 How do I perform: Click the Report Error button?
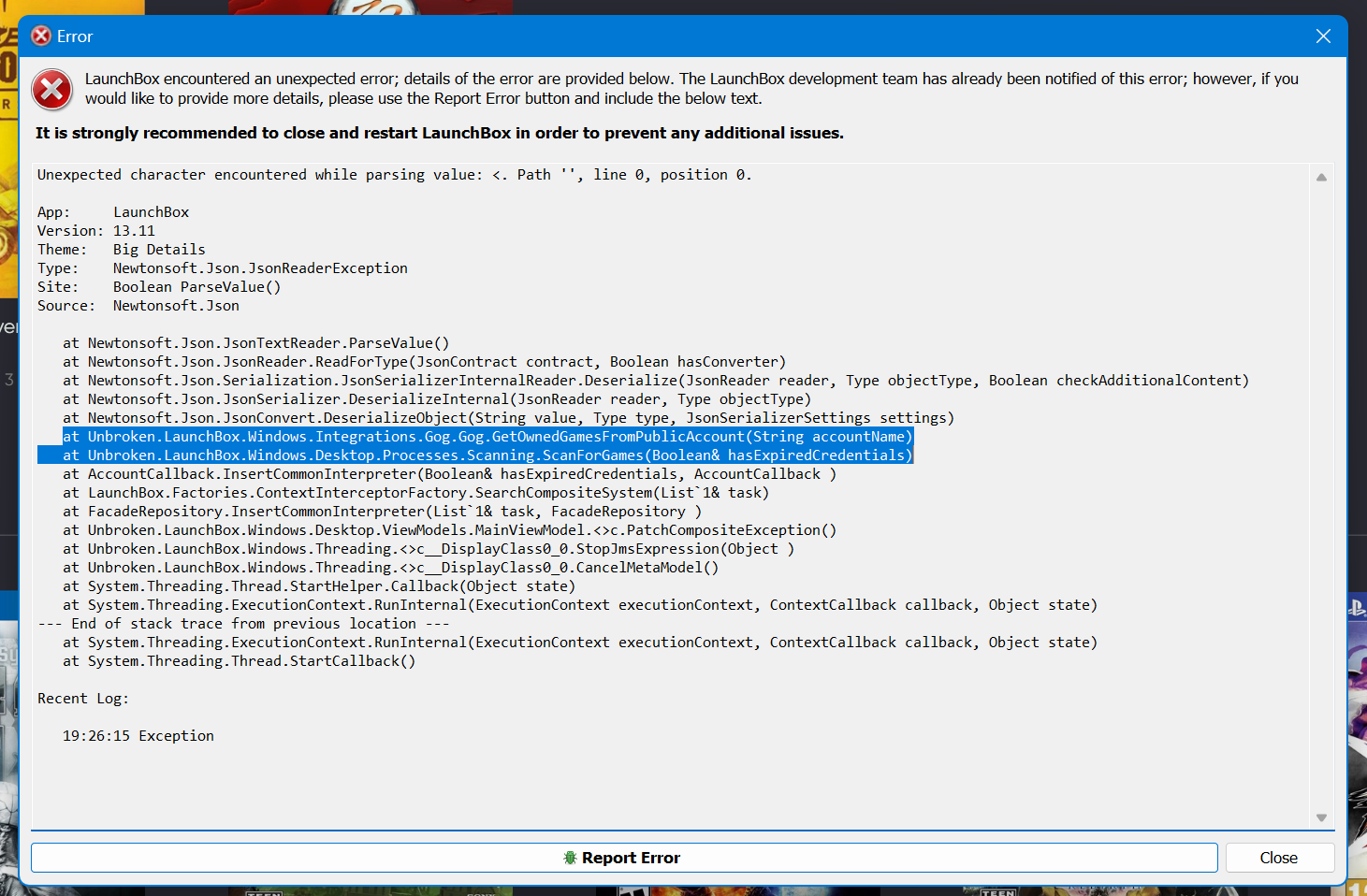click(x=624, y=858)
